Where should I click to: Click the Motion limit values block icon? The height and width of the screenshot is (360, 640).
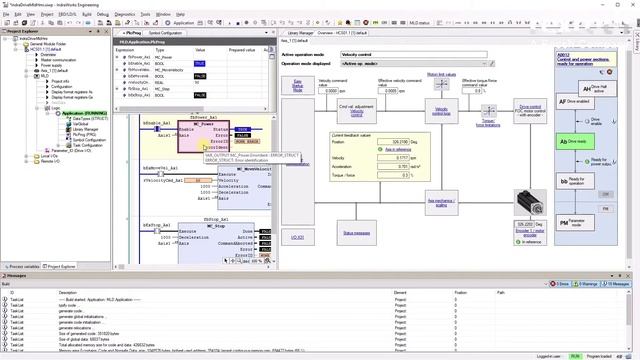coord(441,84)
